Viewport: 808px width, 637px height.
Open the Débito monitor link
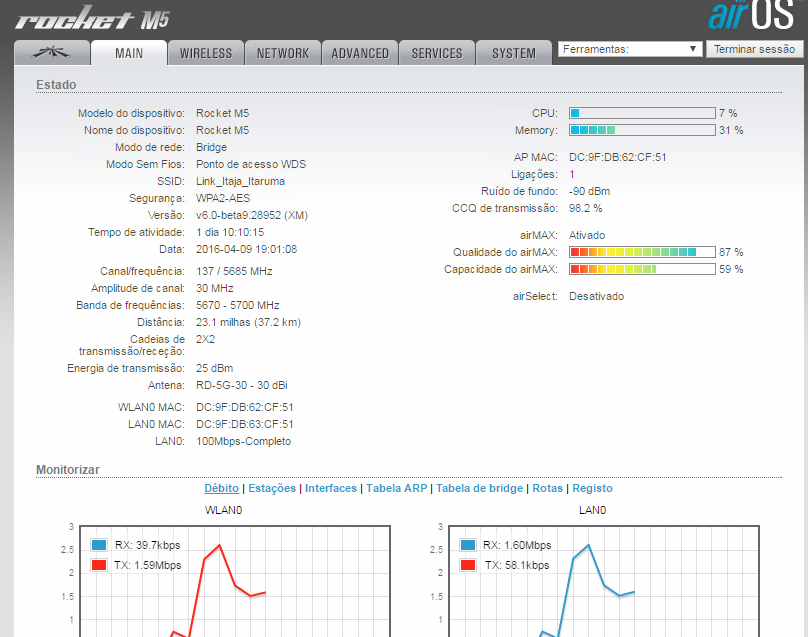point(222,488)
